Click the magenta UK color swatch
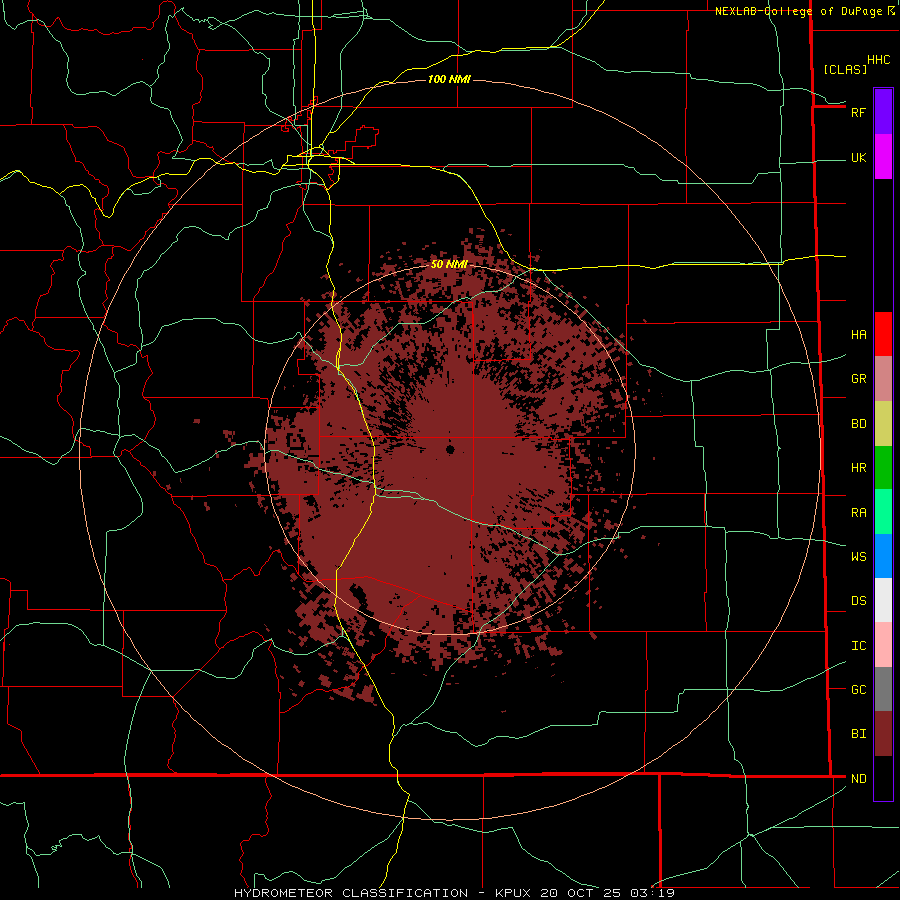Image resolution: width=900 pixels, height=900 pixels. pos(883,157)
